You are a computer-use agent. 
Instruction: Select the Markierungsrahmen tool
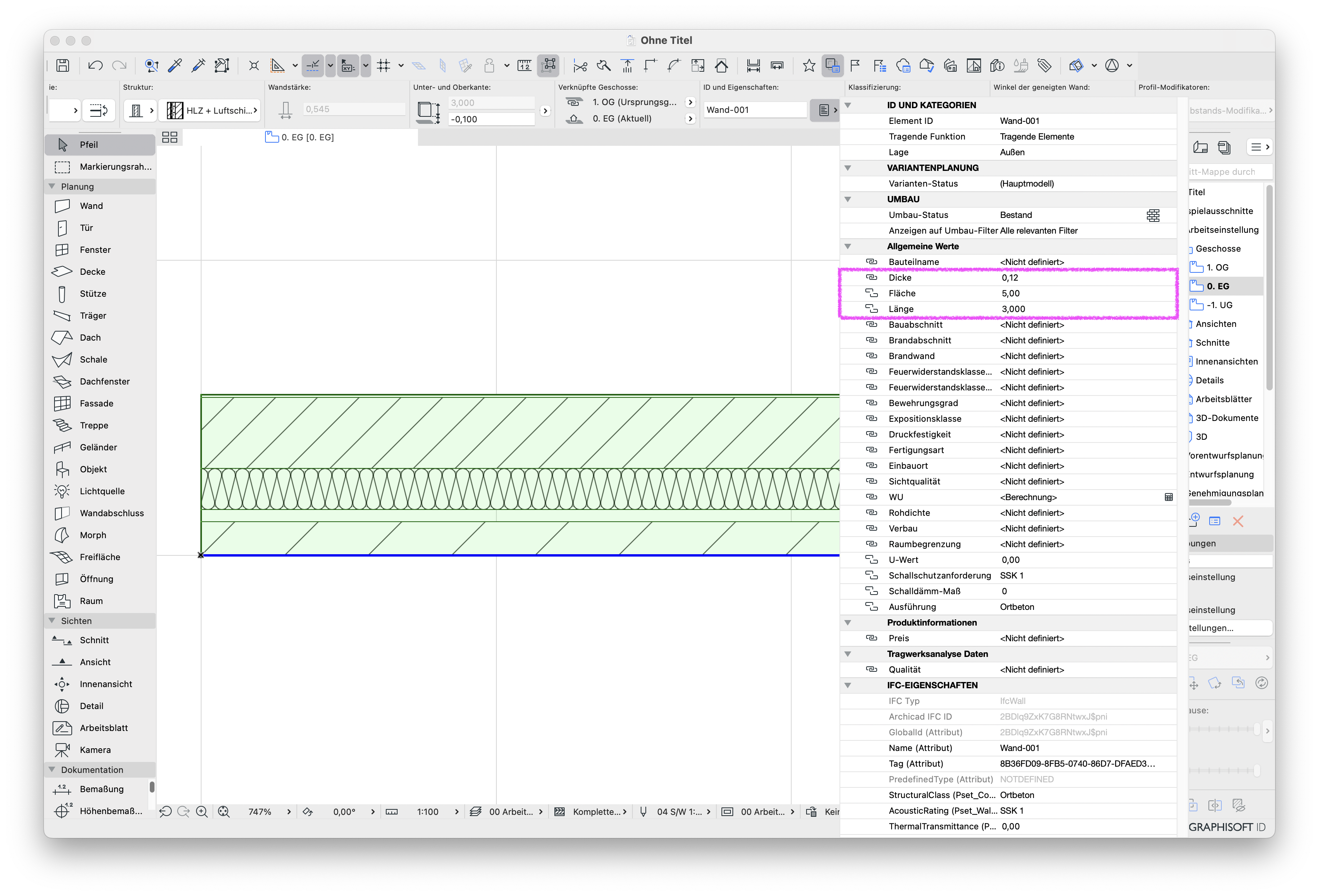tap(100, 167)
